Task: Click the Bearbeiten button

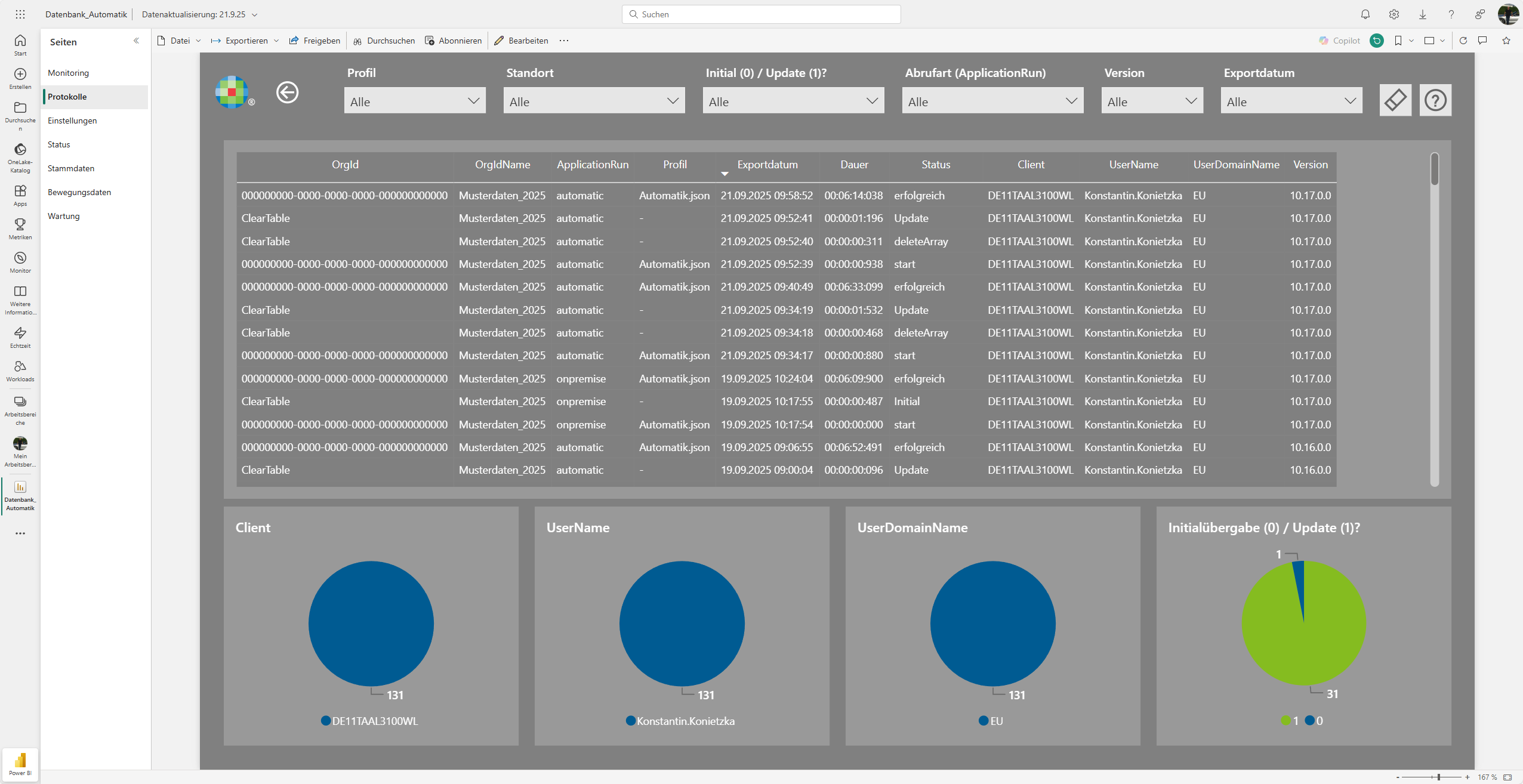Action: click(521, 41)
